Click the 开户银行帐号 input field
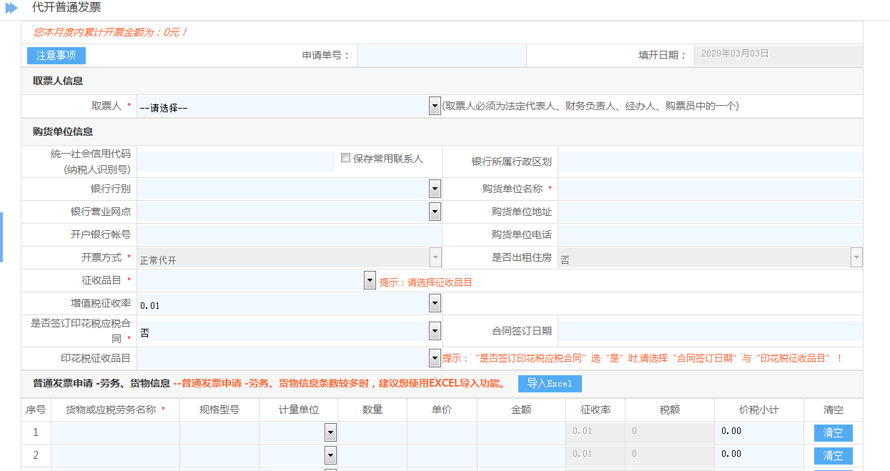The height and width of the screenshot is (471, 890). (288, 235)
